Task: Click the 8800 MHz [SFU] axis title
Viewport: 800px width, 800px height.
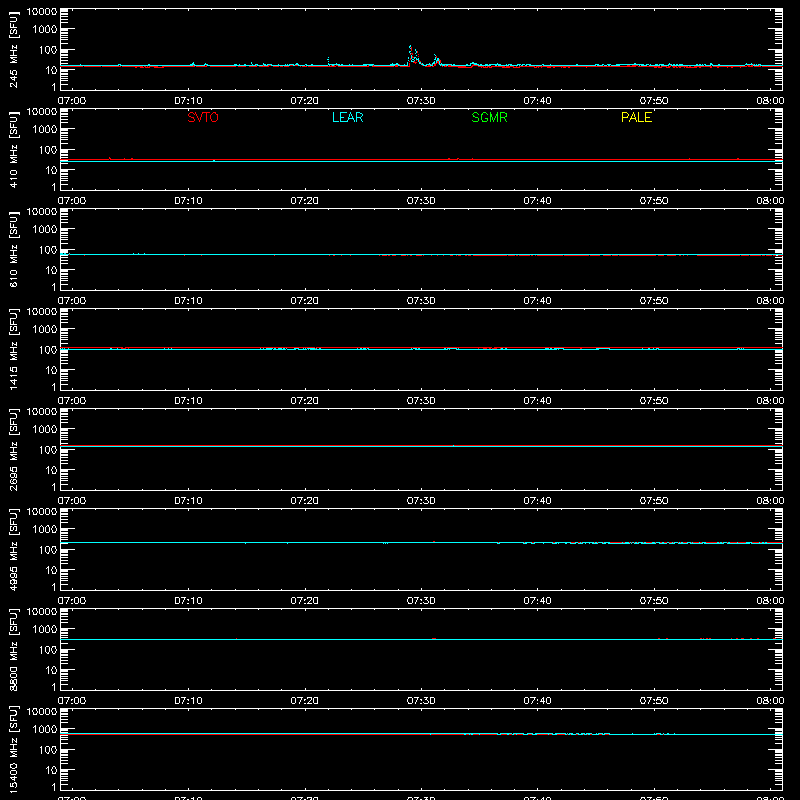Action: click(x=13, y=649)
